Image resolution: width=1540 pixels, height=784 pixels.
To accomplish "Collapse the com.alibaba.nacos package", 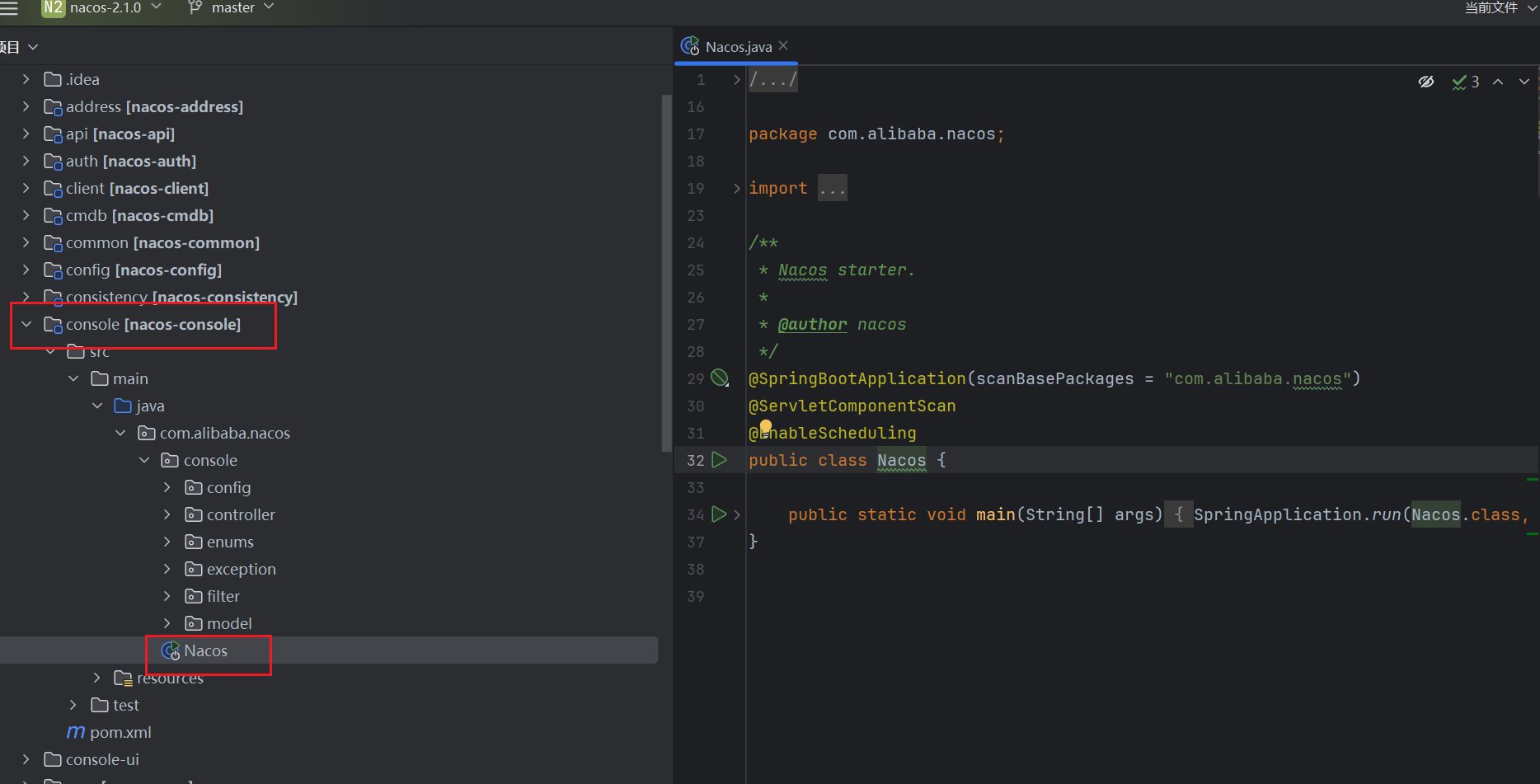I will pos(120,433).
